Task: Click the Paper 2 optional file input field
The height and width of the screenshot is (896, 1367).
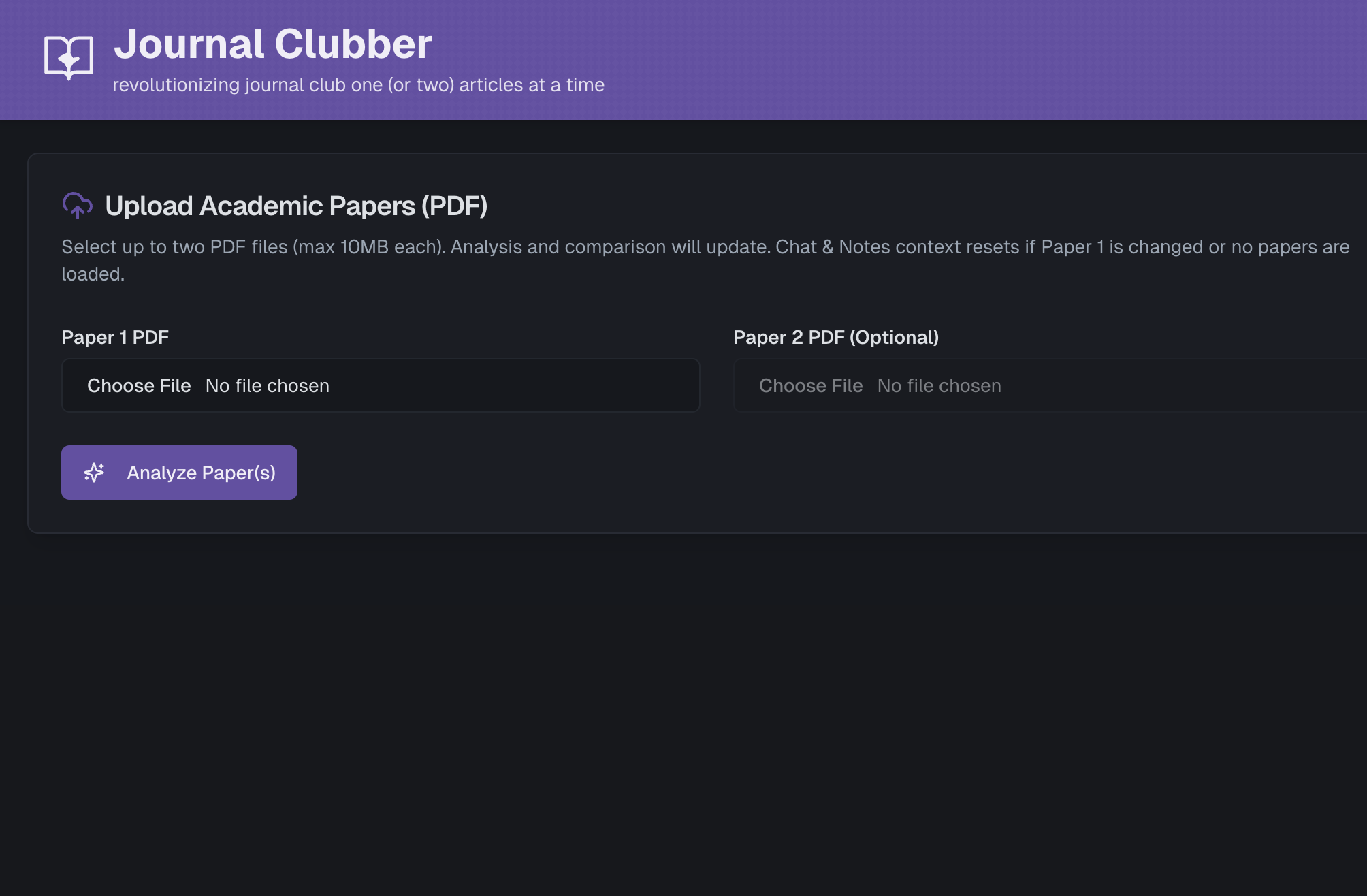Action: 1050,385
